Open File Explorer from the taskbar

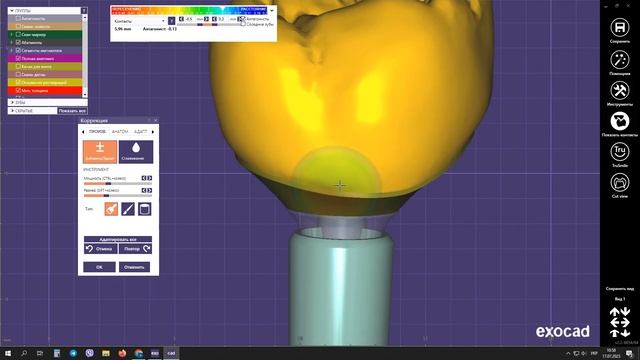click(106, 353)
